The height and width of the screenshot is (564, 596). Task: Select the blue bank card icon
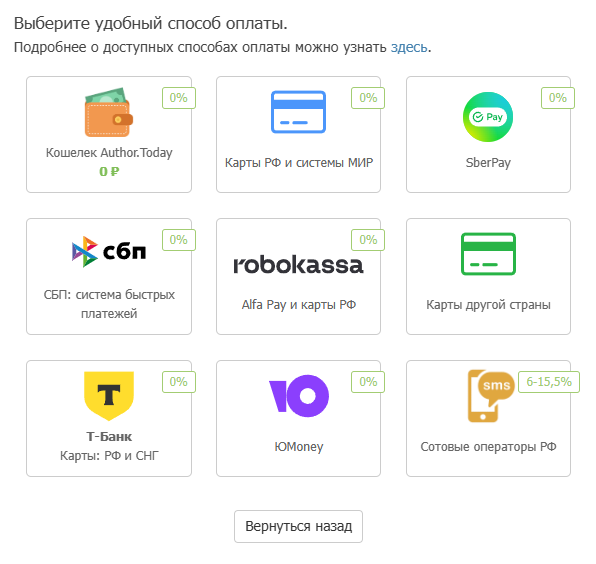[298, 112]
